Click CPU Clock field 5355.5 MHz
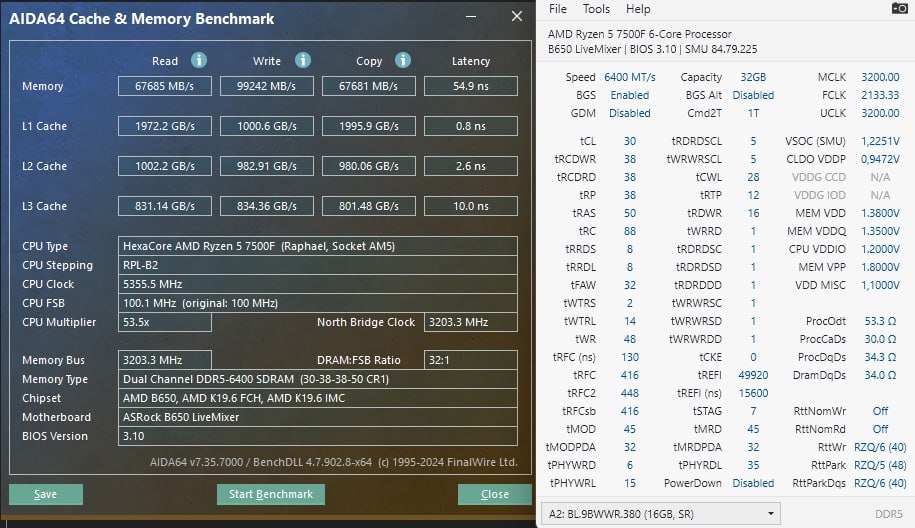Viewport: 915px width, 528px height. [317, 284]
